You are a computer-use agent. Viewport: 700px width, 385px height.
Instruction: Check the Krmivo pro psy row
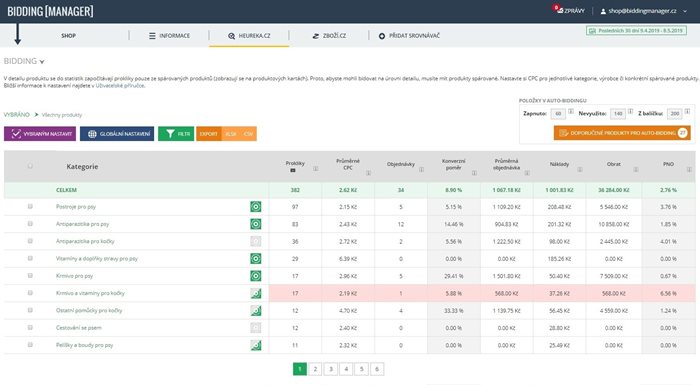(30, 276)
